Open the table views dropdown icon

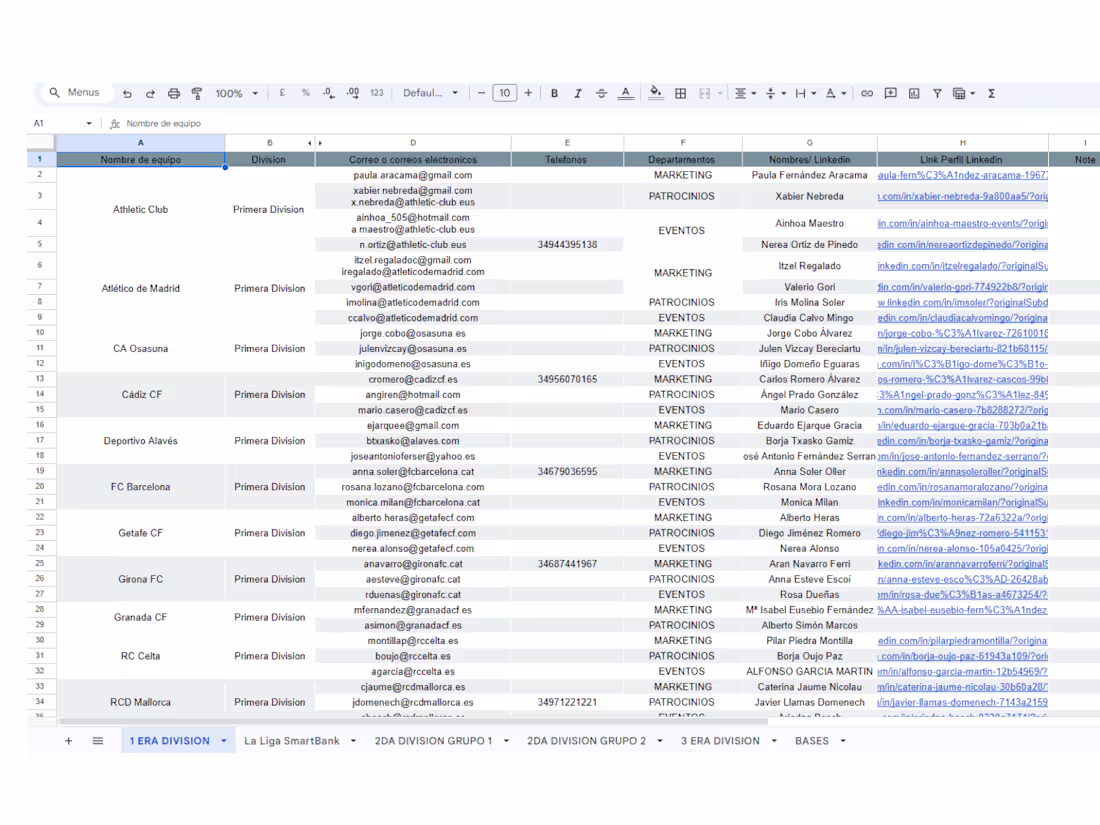(964, 93)
